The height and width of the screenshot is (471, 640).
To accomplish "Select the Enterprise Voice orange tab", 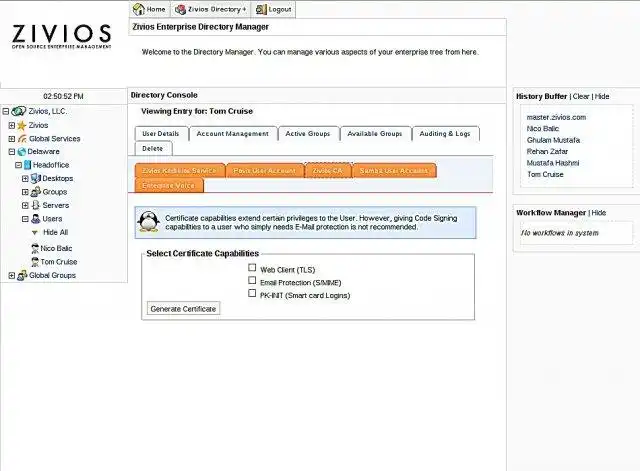I will click(x=168, y=186).
